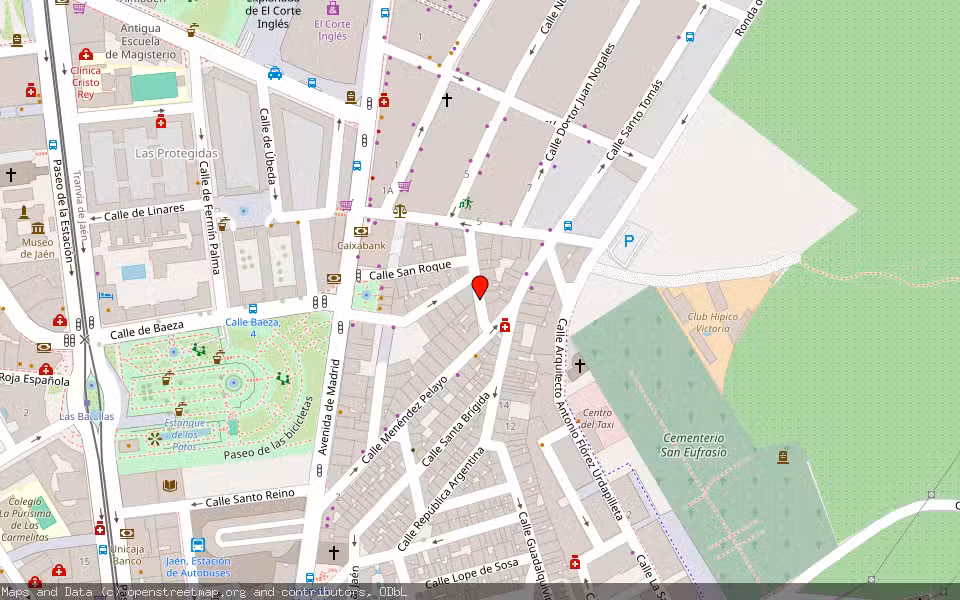960x600 pixels.
Task: Select the green sports runner icon
Action: coord(466,203)
